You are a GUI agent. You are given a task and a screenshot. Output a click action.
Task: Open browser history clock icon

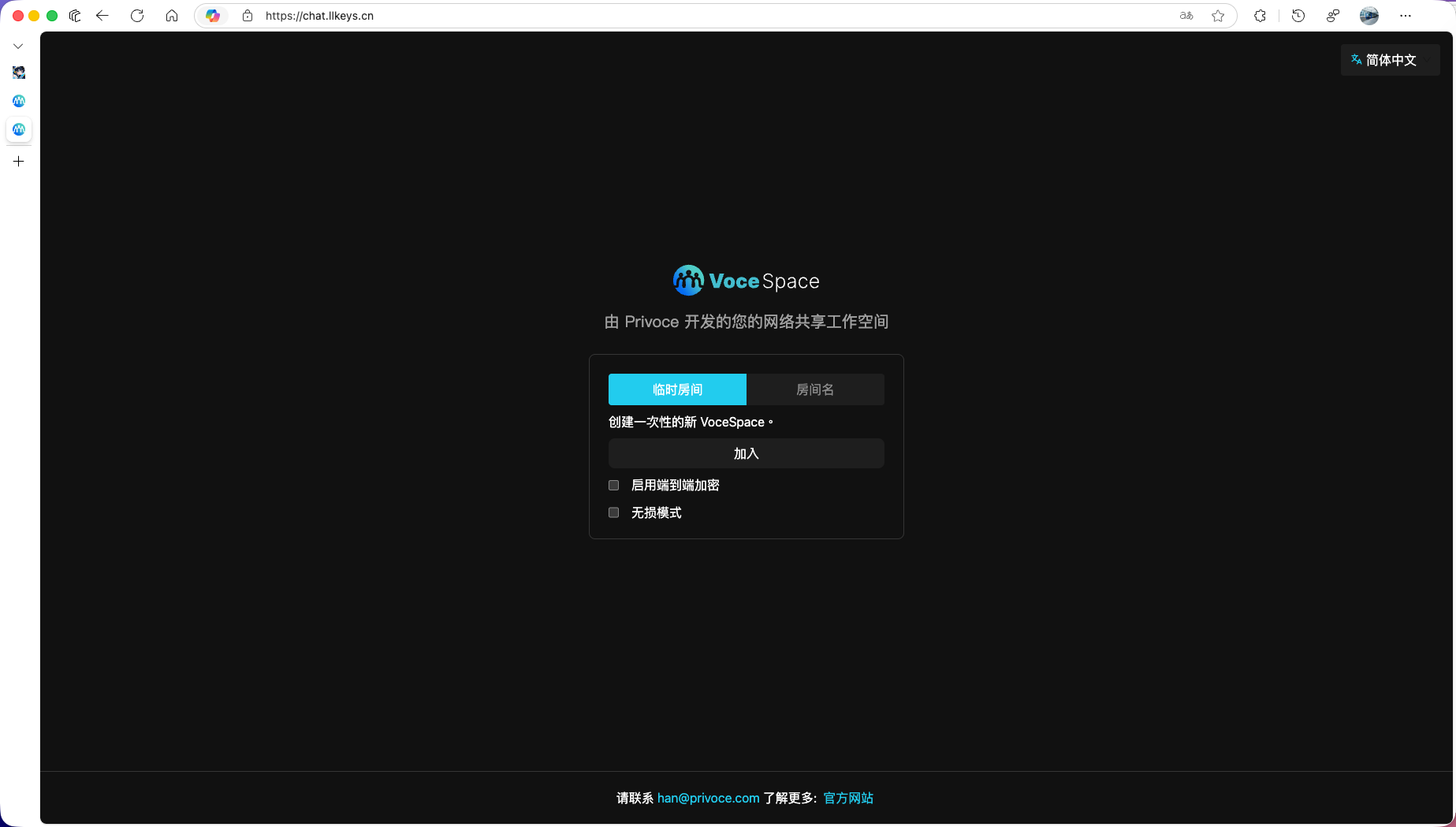tap(1298, 16)
